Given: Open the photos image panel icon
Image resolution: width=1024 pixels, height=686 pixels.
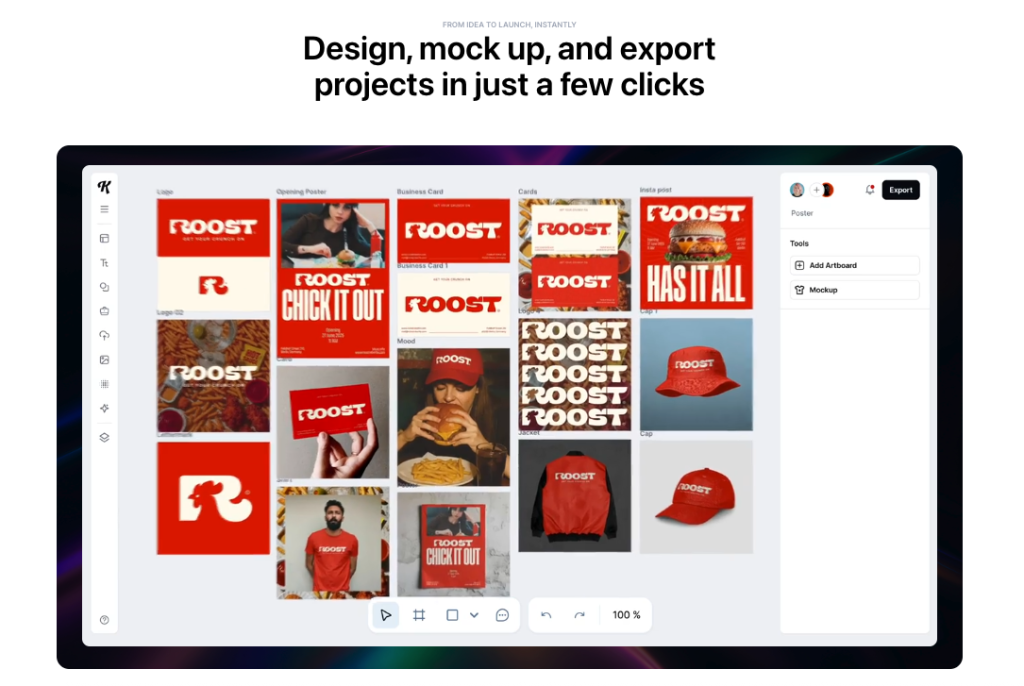Looking at the screenshot, I should (104, 360).
